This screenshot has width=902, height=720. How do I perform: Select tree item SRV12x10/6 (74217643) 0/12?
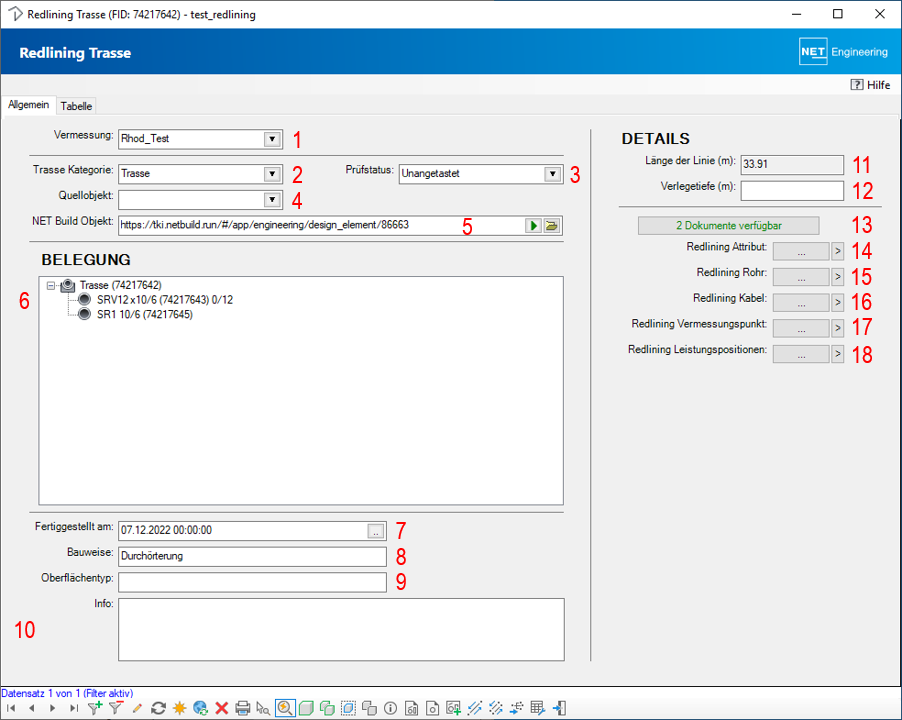165,300
